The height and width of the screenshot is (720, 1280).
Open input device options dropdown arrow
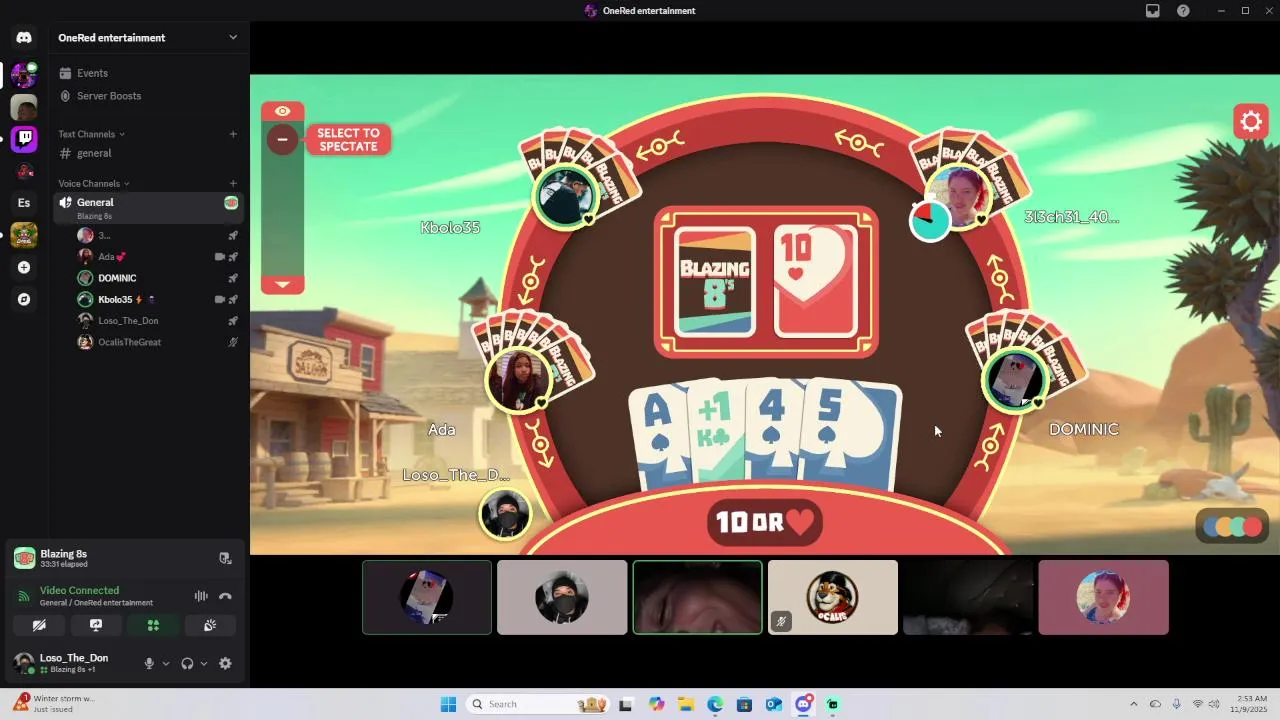click(166, 663)
